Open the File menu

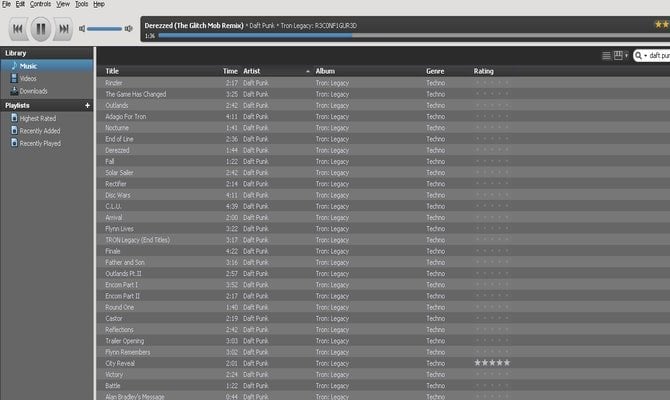click(x=6, y=4)
